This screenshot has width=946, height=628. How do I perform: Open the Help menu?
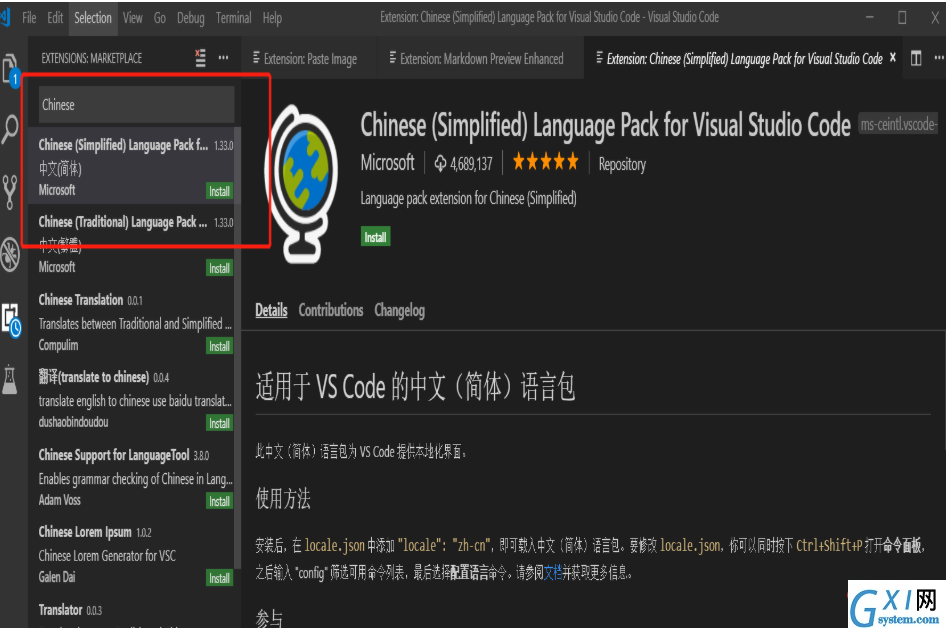click(272, 18)
